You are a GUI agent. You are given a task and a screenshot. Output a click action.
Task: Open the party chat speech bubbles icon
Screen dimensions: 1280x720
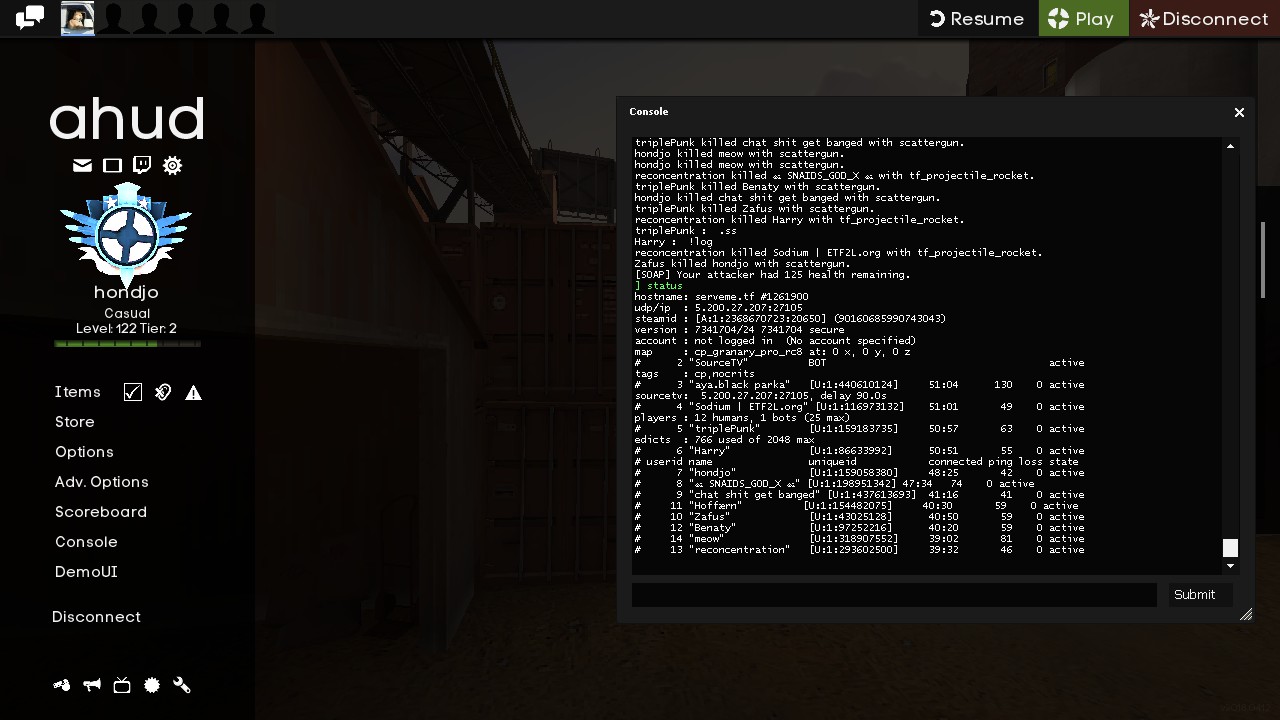(x=30, y=18)
